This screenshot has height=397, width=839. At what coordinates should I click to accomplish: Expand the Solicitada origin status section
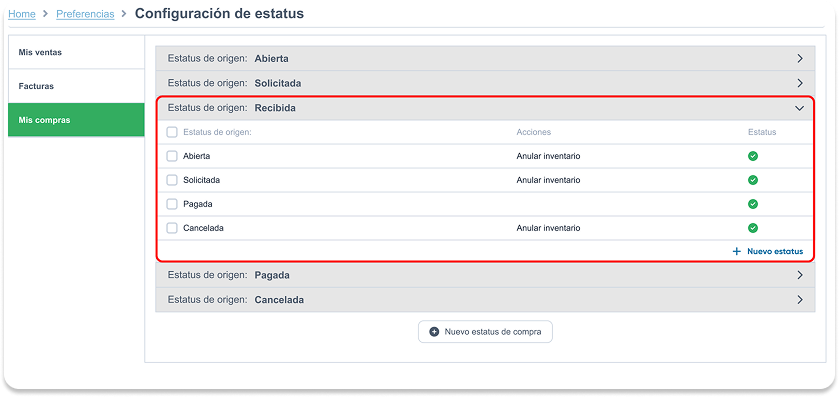click(x=485, y=83)
